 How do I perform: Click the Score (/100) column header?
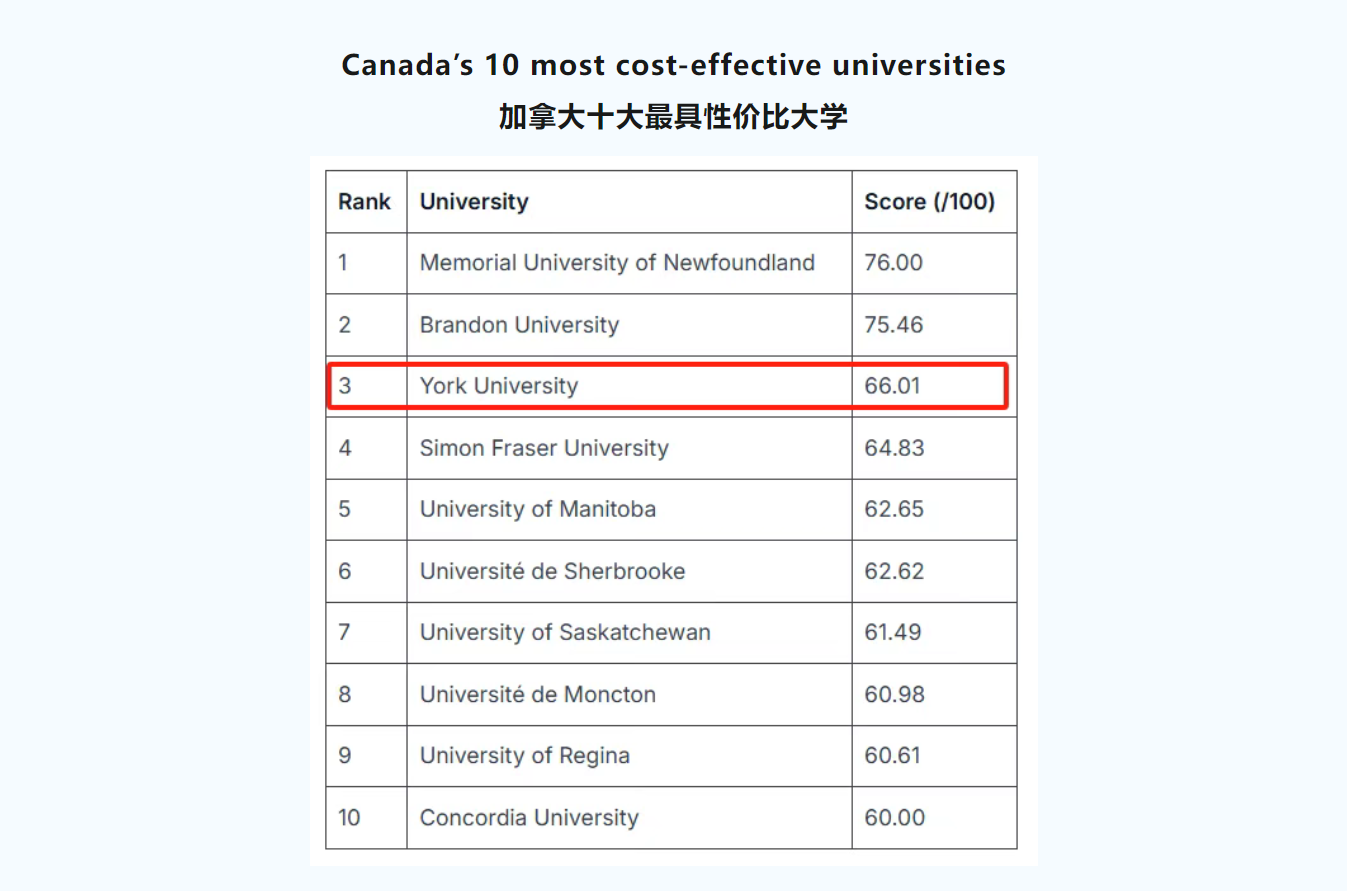pos(929,202)
